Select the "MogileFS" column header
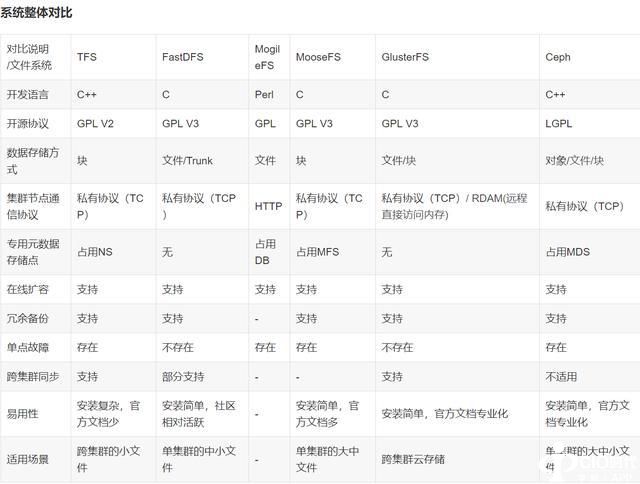 coord(267,57)
